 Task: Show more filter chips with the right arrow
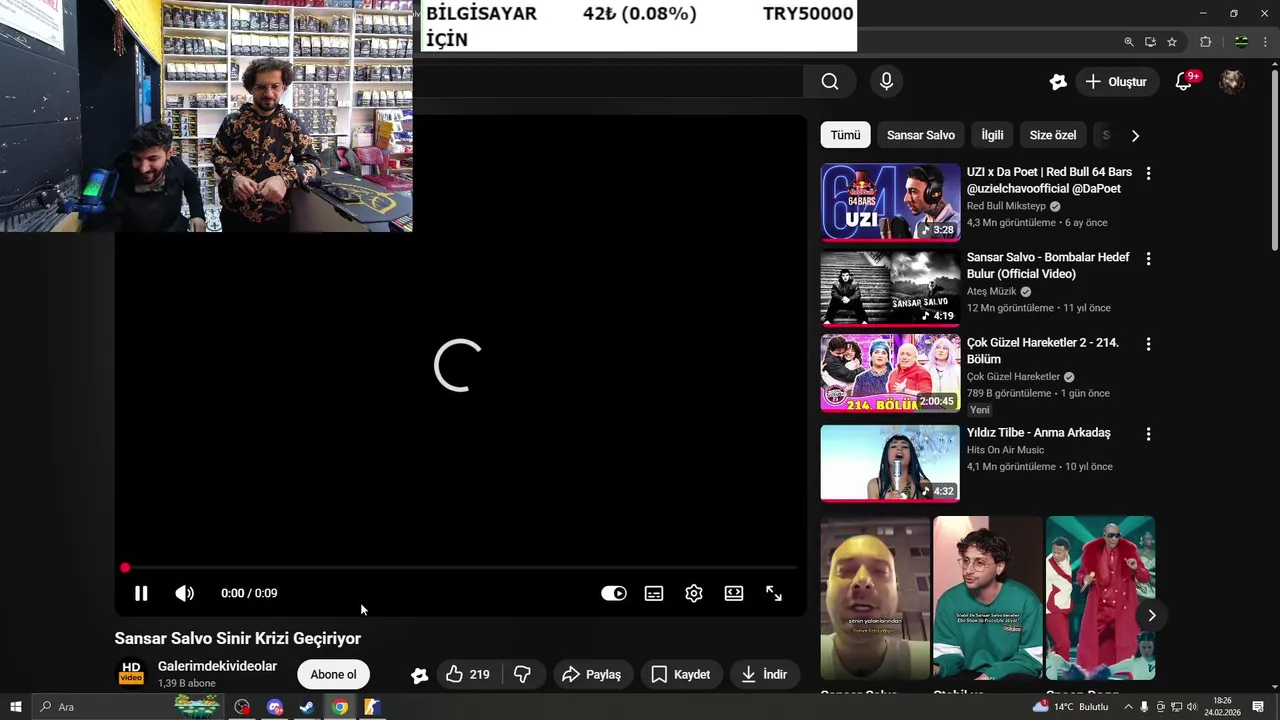1135,135
